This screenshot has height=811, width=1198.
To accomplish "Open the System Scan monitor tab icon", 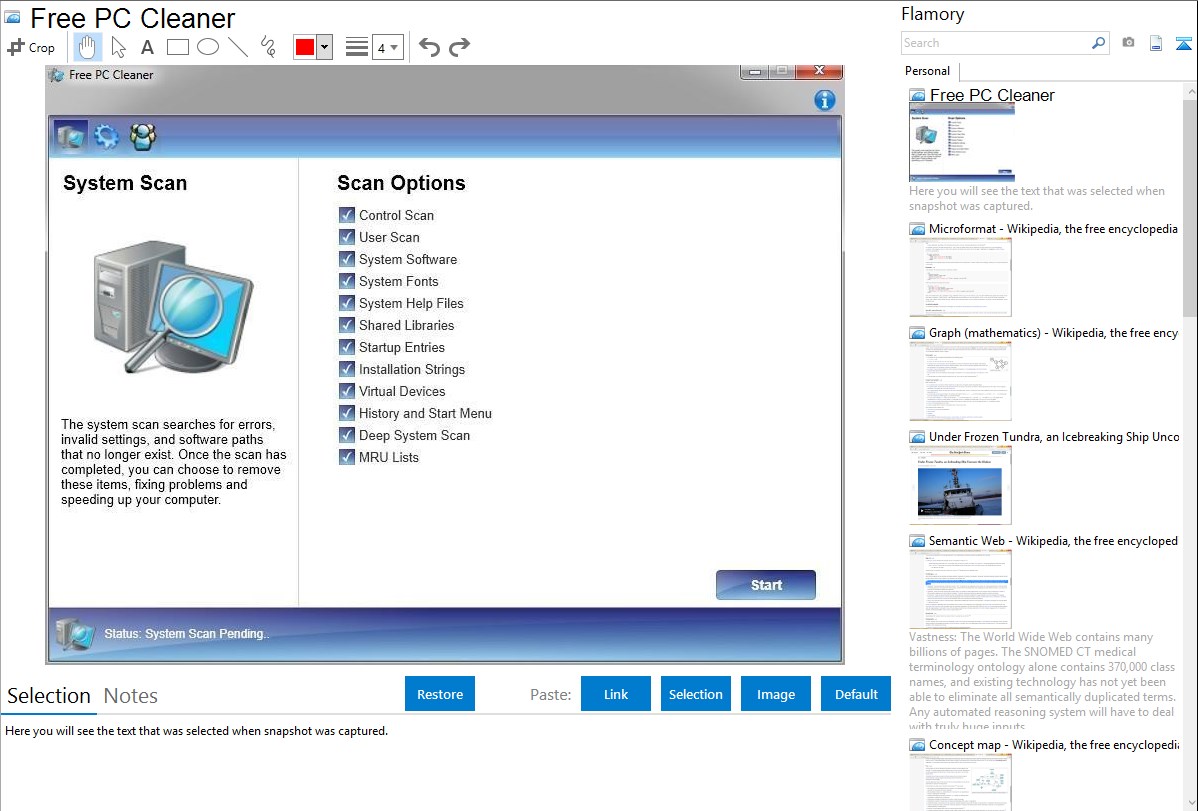I will coord(70,137).
